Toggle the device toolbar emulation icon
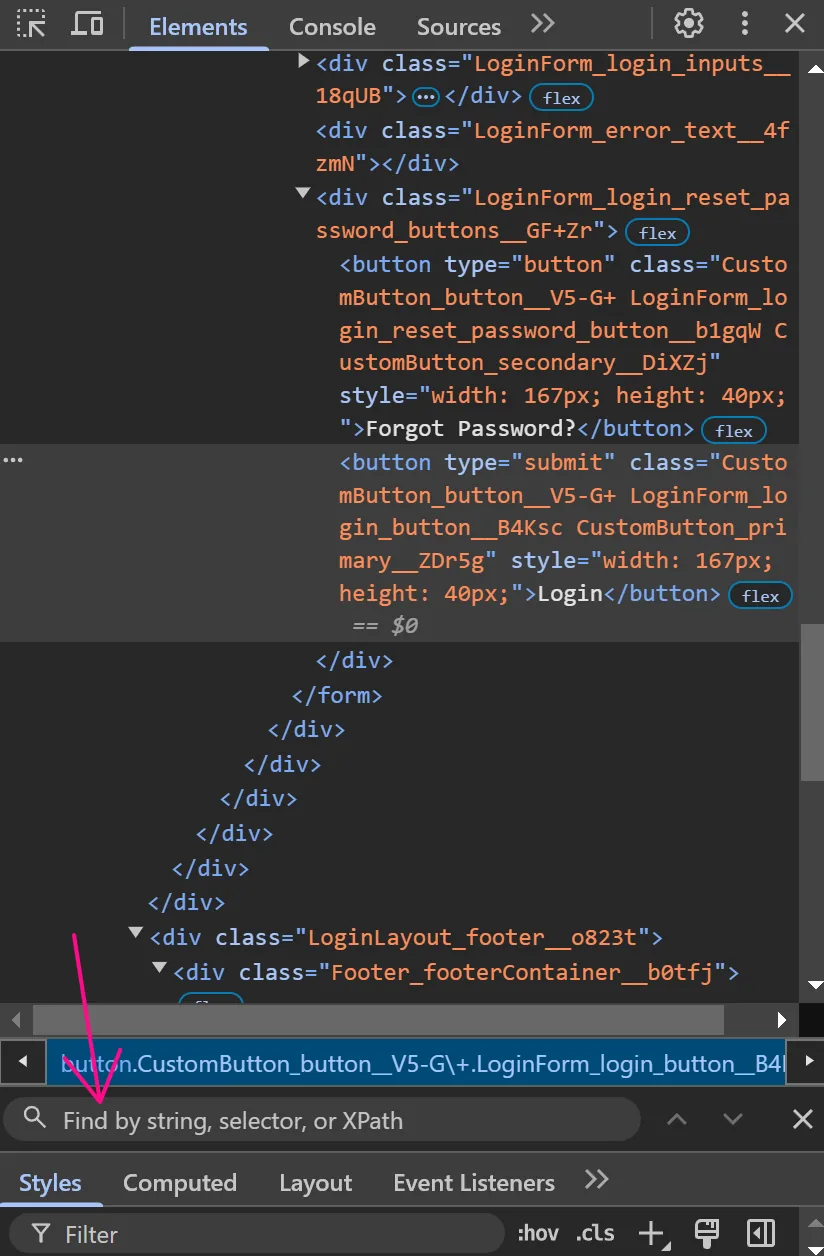The image size is (824, 1256). point(89,24)
